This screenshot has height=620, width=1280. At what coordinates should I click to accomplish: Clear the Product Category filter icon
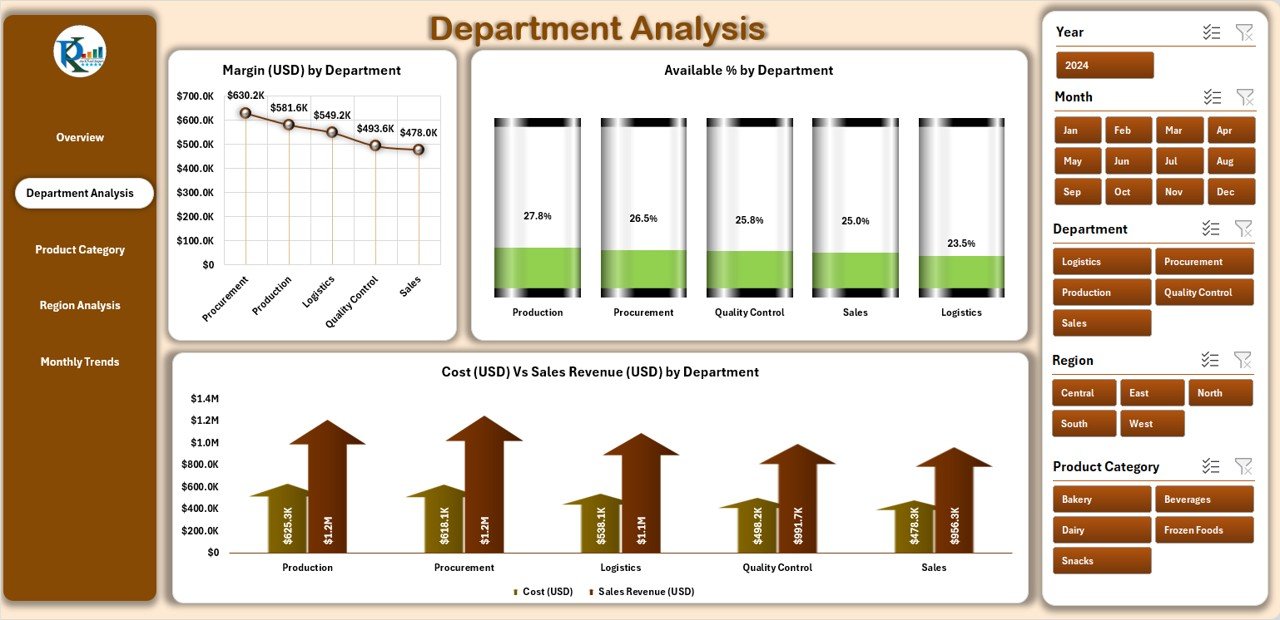(x=1244, y=466)
